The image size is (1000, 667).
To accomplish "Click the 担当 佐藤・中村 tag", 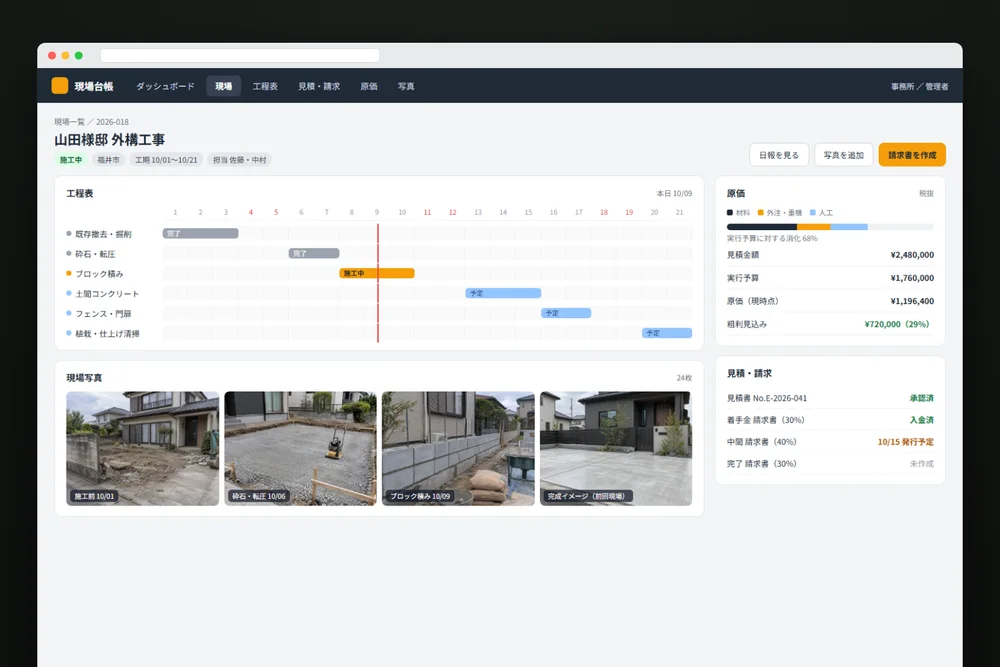I will pos(239,160).
